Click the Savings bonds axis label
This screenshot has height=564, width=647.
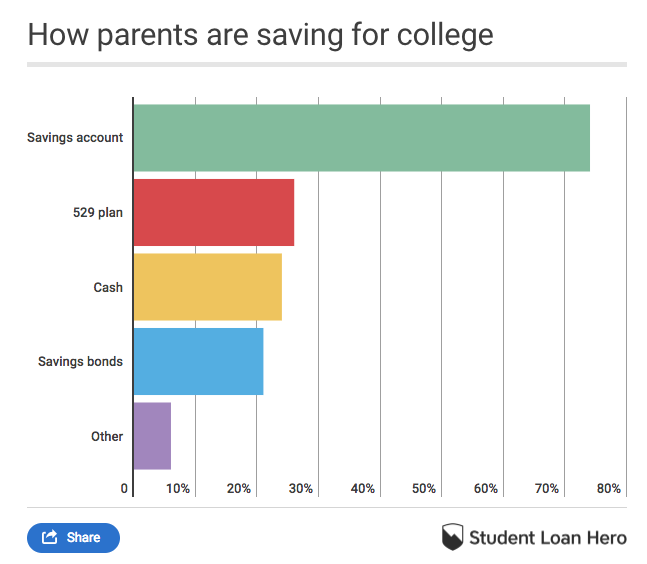[x=80, y=361]
